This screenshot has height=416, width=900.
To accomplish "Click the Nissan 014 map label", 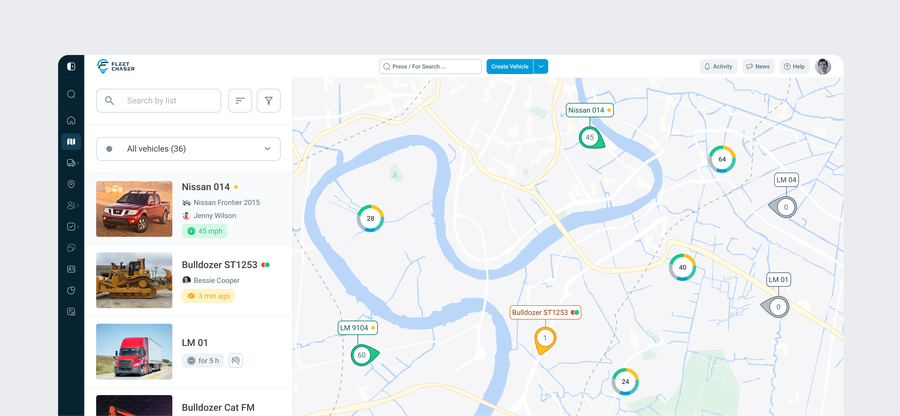I will point(589,110).
